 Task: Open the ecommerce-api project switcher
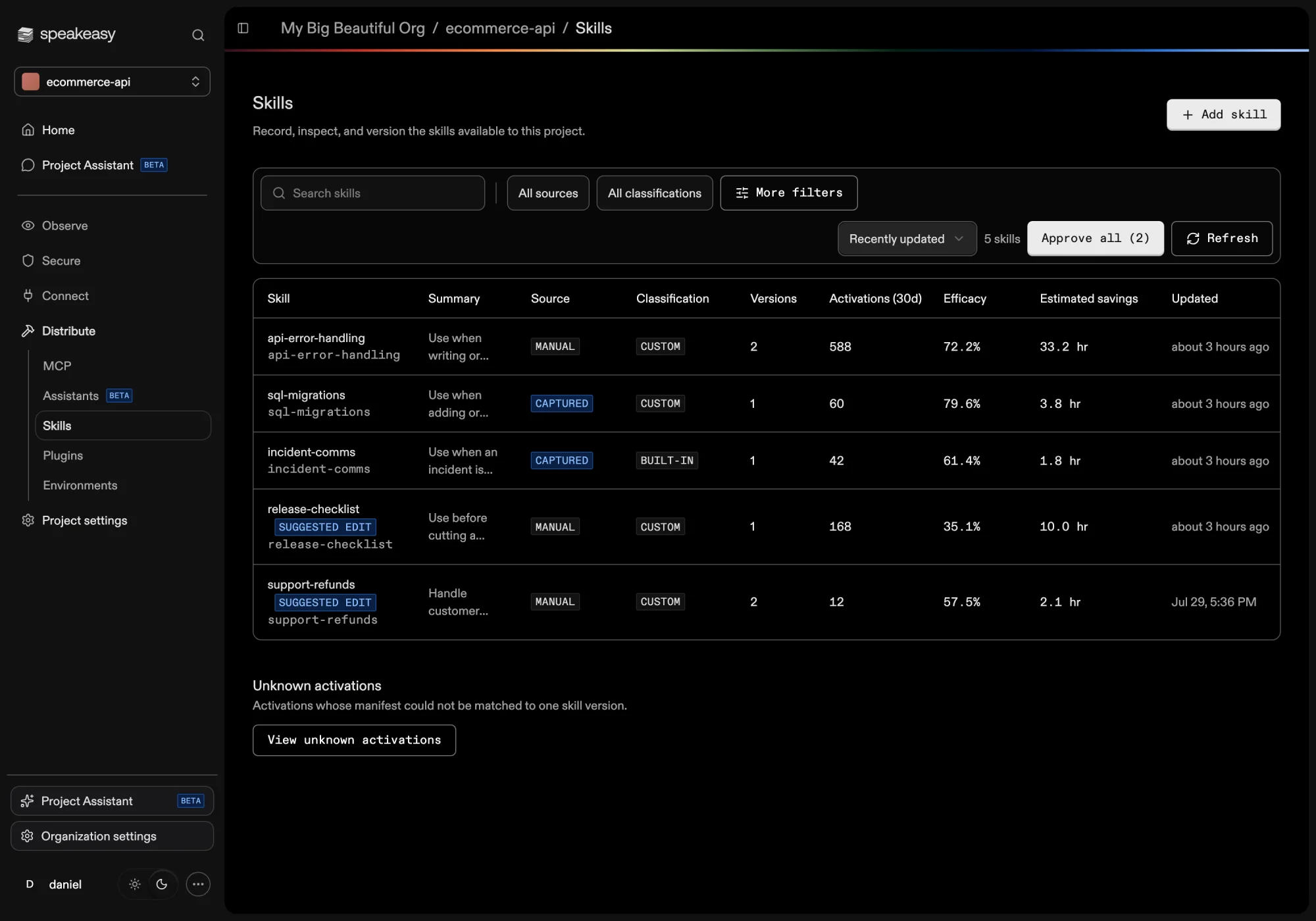coord(113,82)
